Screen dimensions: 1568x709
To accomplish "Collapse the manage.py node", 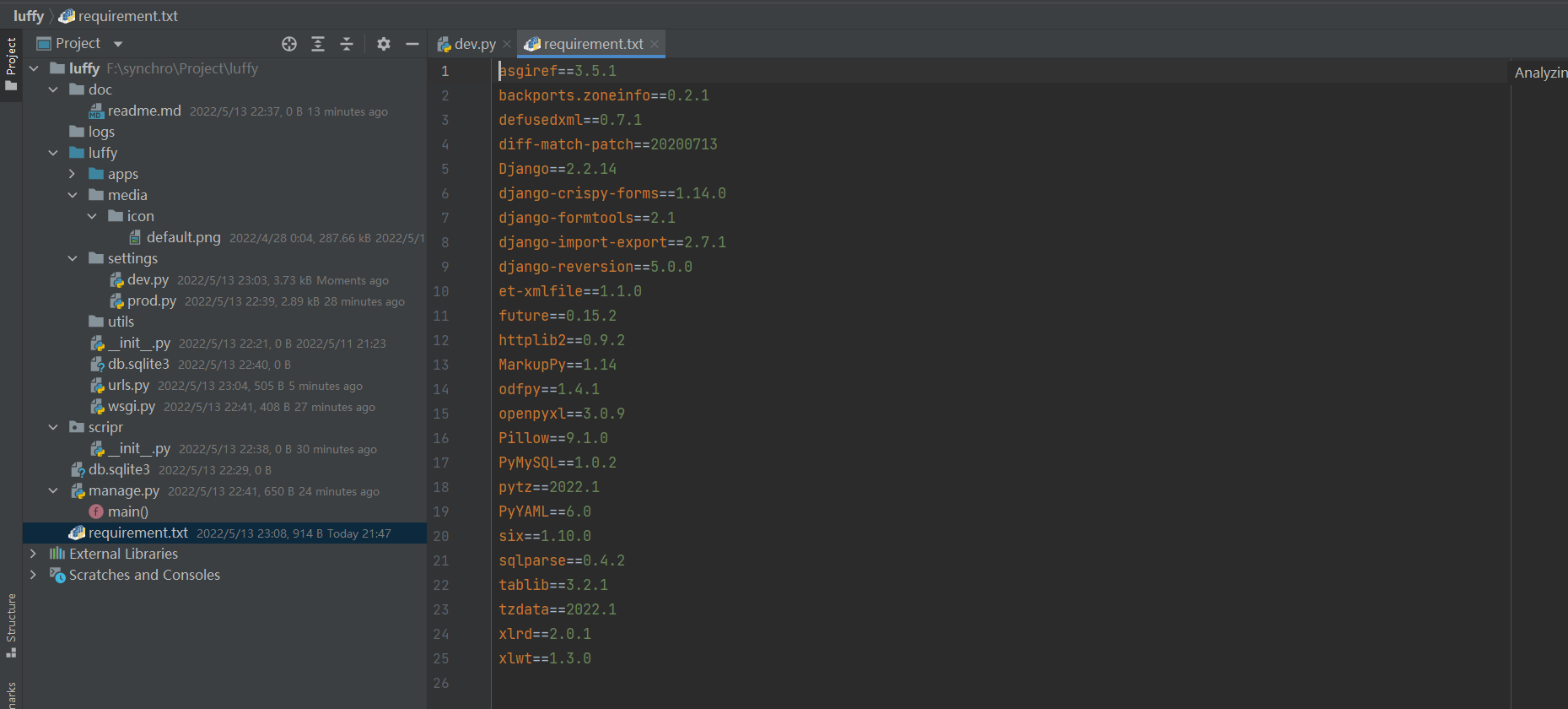I will click(x=53, y=490).
